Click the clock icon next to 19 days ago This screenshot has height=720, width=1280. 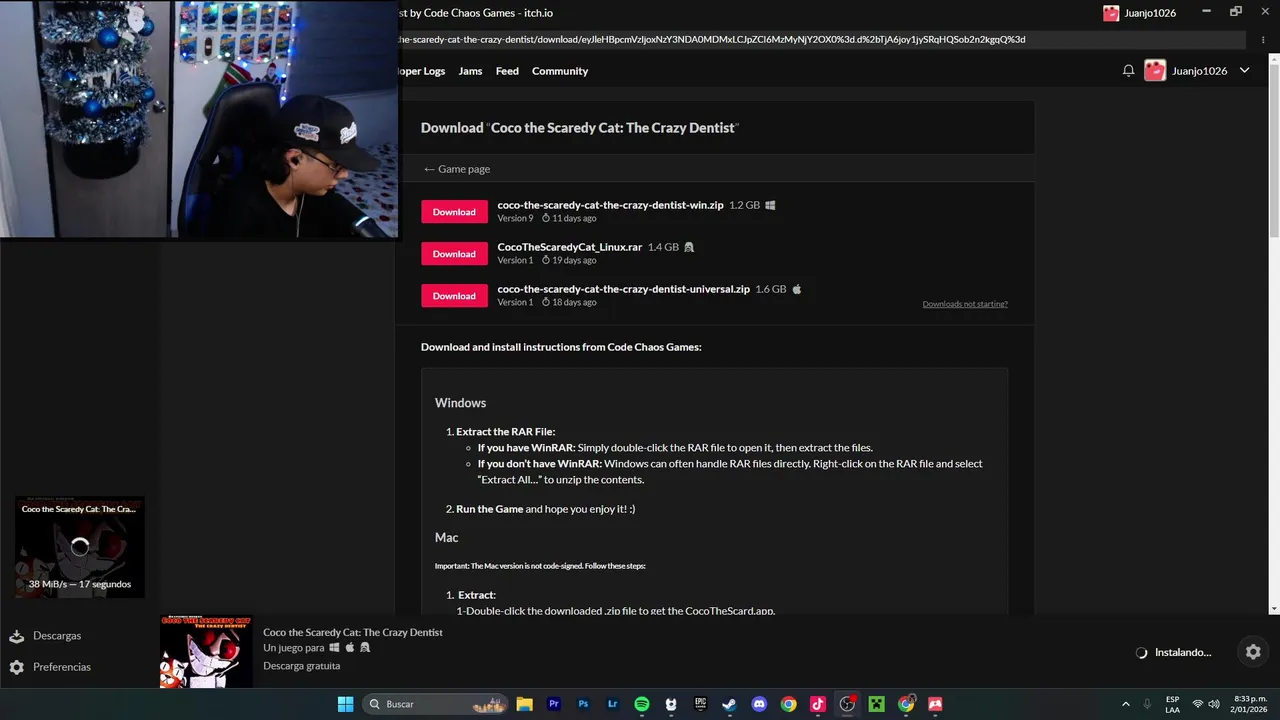tap(546, 260)
